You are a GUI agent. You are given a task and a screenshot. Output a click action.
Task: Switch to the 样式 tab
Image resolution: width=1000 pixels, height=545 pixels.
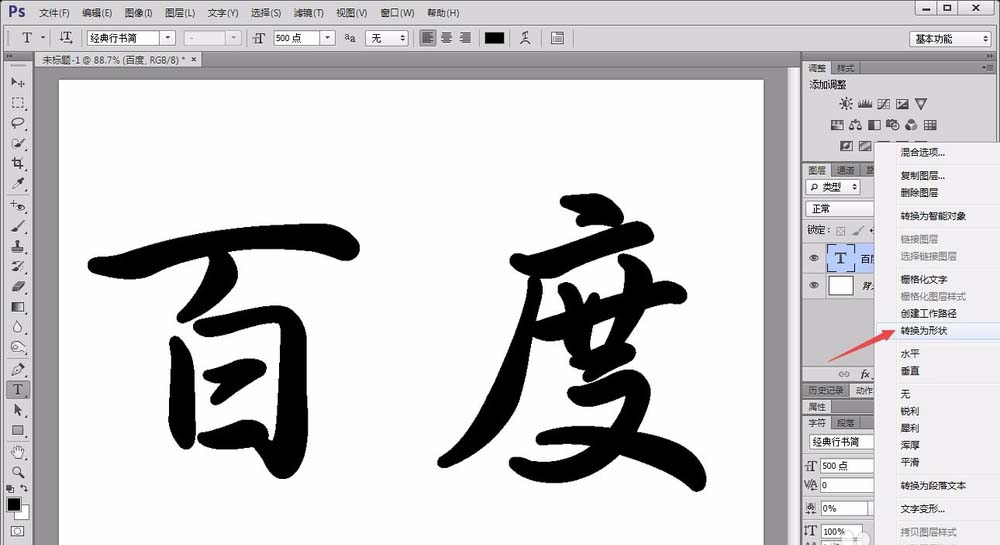point(846,68)
